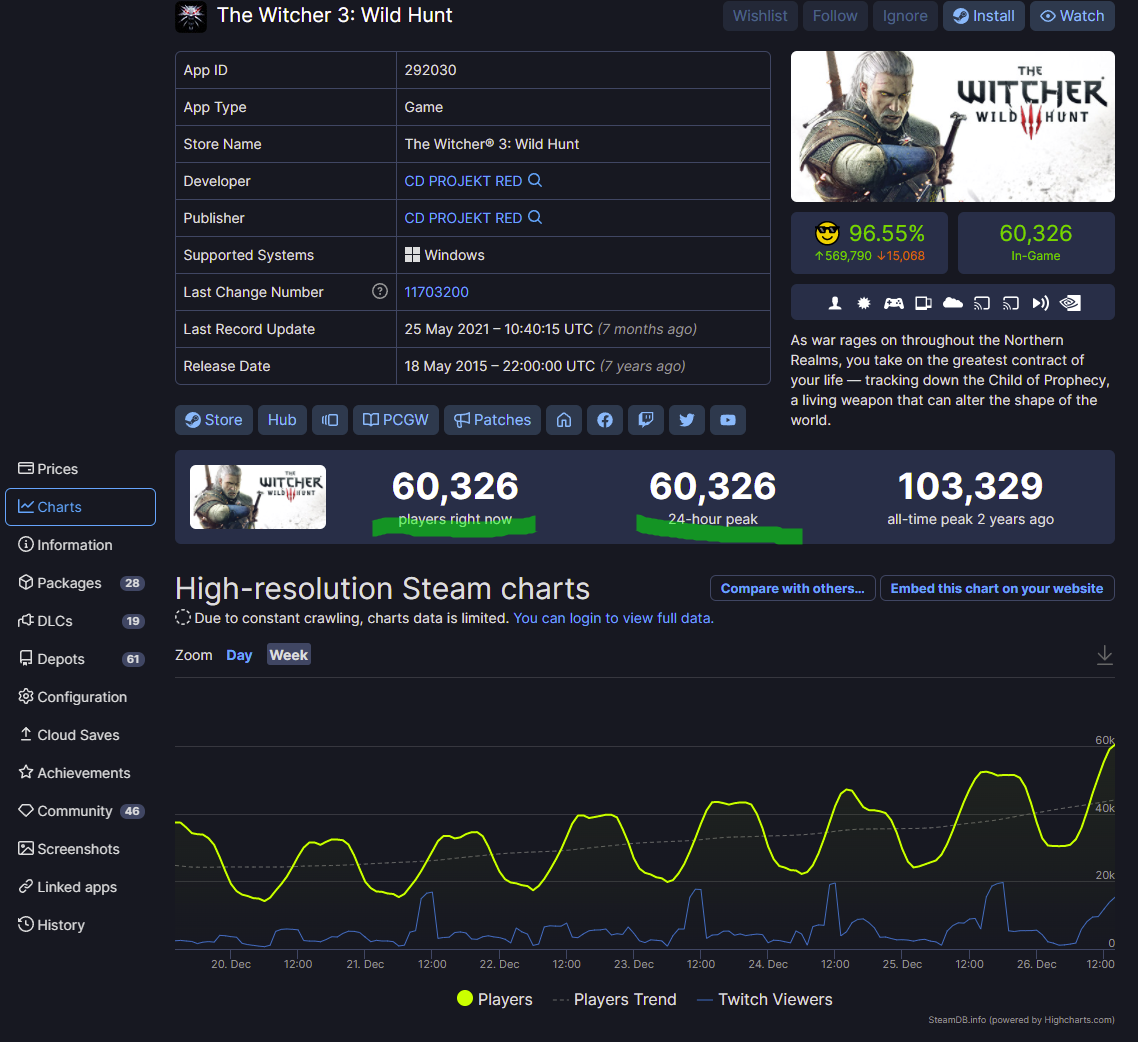This screenshot has width=1138, height=1042.
Task: Open the game's homepage via house icon
Action: click(x=564, y=420)
